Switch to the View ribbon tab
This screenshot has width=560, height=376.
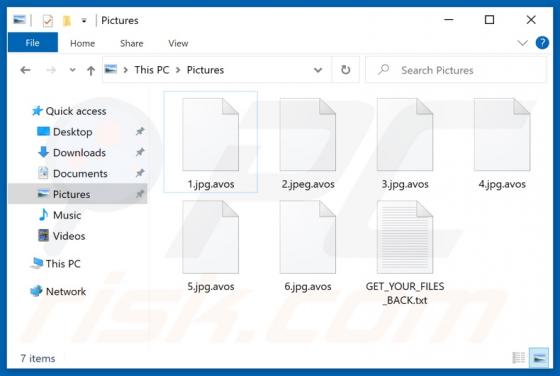click(178, 44)
